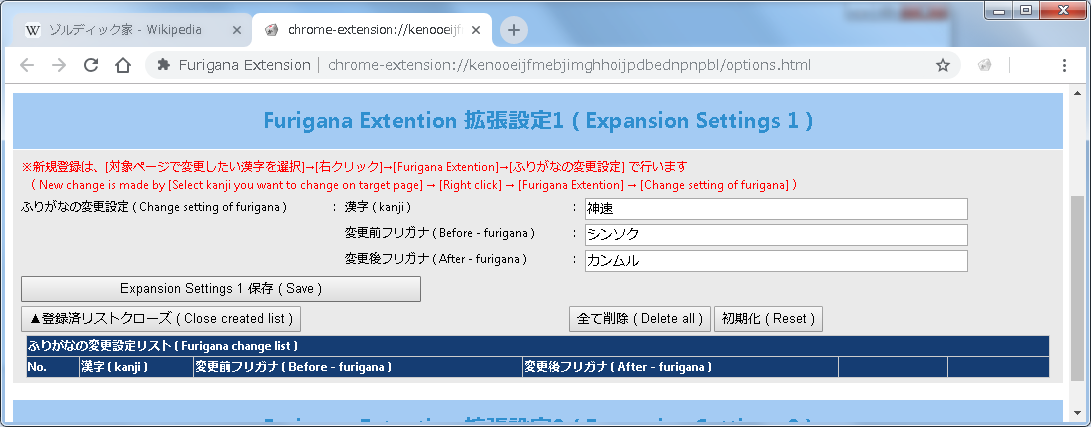Edit the Before-furigana field シンソク

coord(776,235)
